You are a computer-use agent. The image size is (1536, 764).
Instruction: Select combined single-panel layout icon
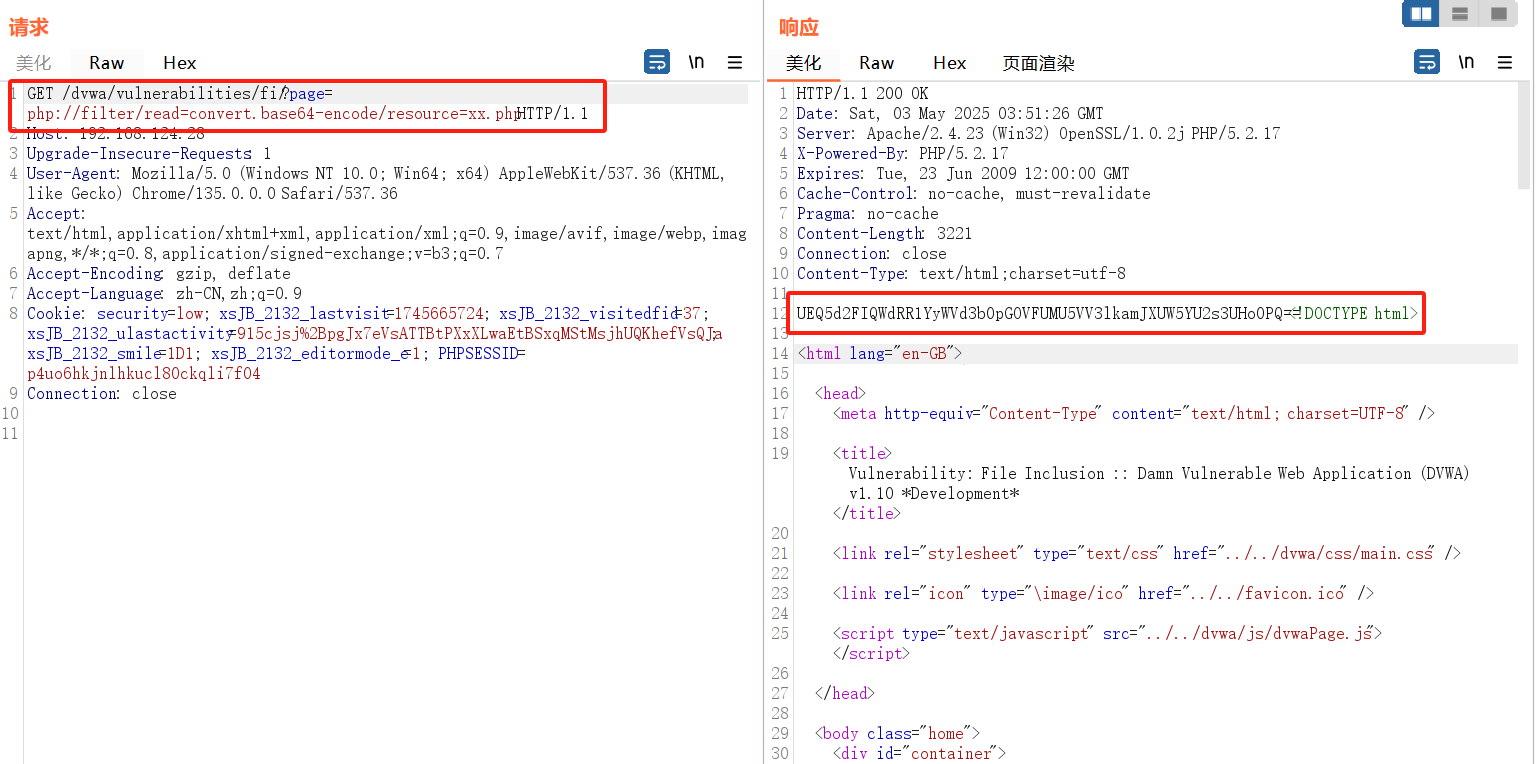[1499, 14]
